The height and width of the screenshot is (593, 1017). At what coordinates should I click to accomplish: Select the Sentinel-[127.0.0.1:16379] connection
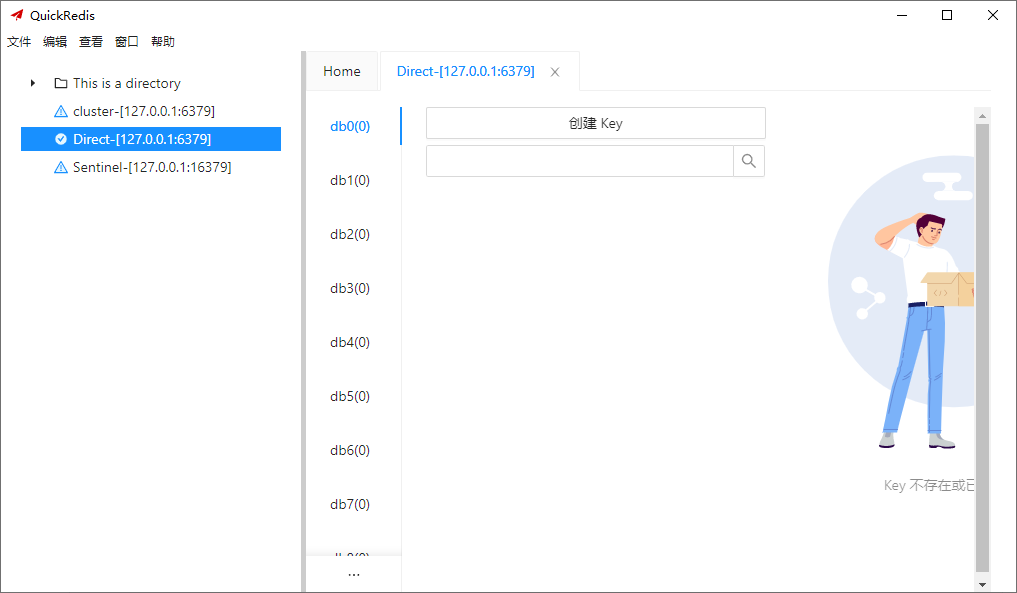152,167
